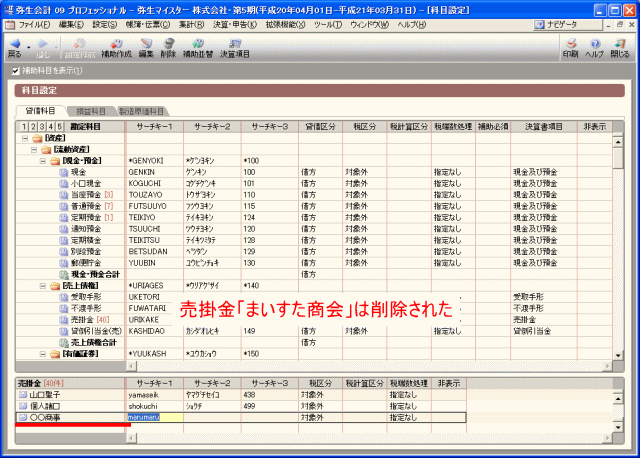
Task: Select the 通知預金 account icon
Action: click(x=64, y=229)
